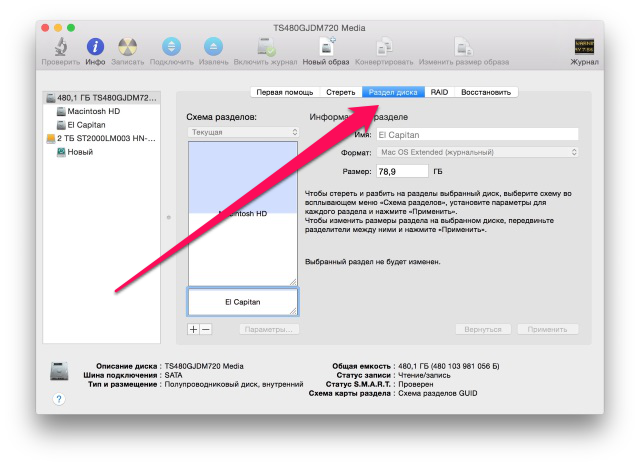This screenshot has height=466, width=640.
Task: Switch to the Первая помощь tab
Action: pos(285,92)
